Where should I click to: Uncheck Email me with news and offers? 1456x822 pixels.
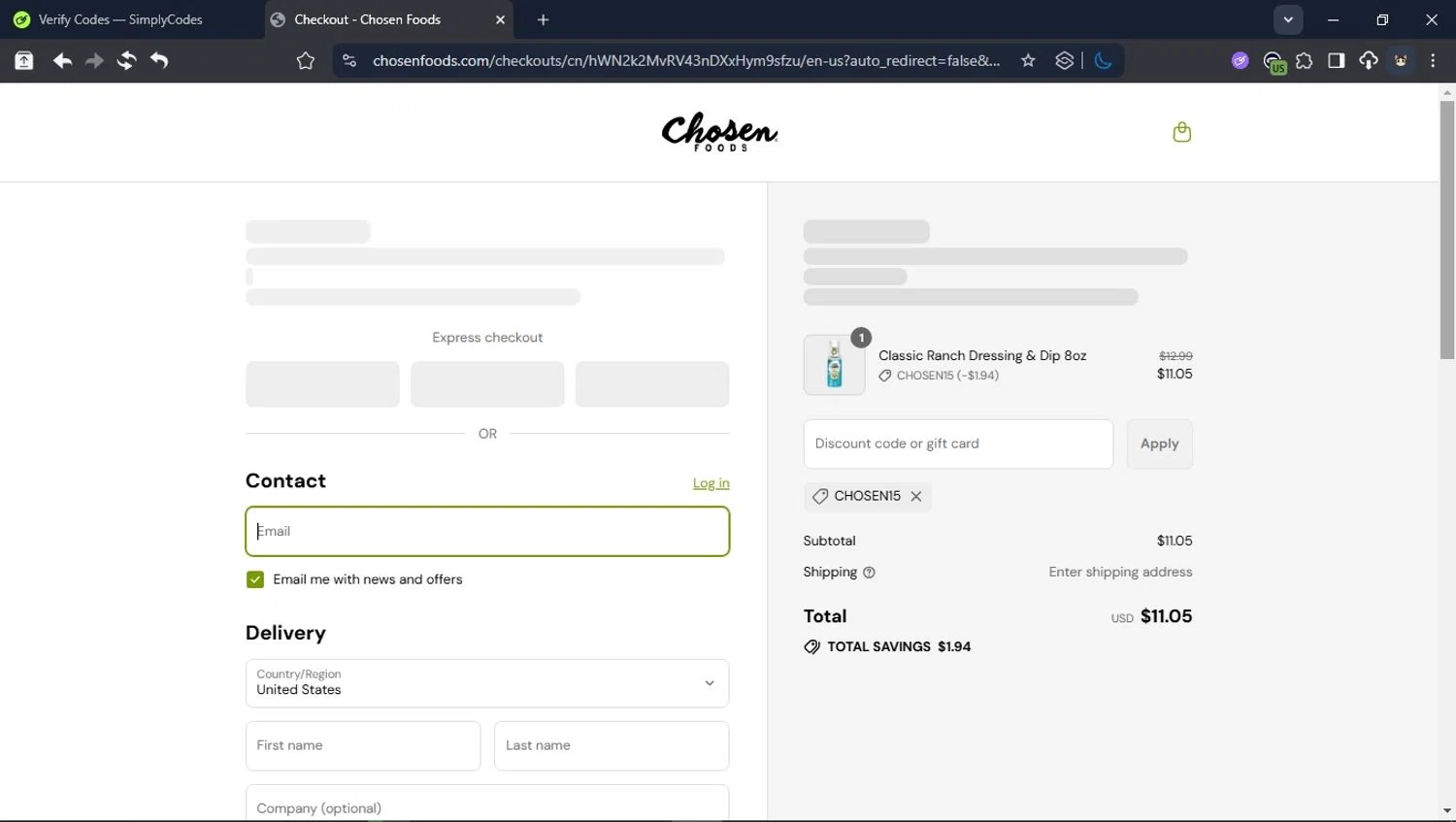pyautogui.click(x=255, y=579)
